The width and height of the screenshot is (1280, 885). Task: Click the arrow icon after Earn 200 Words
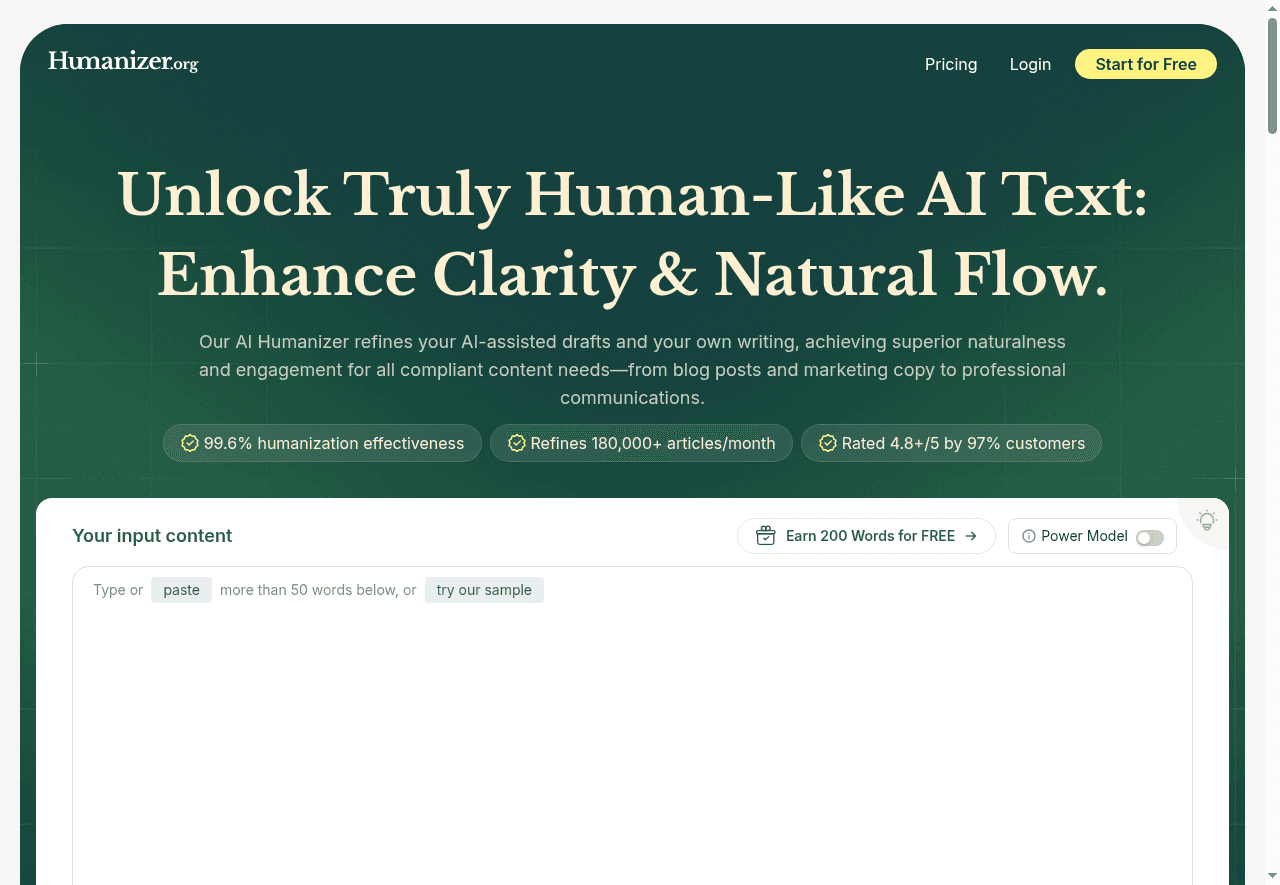971,536
